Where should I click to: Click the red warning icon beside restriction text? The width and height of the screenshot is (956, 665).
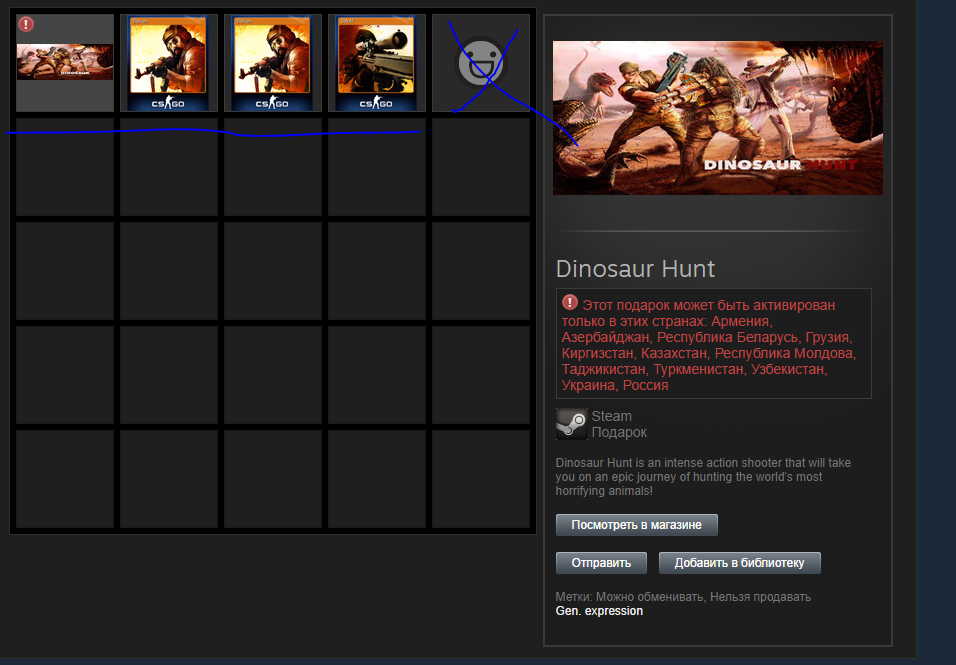(x=569, y=302)
